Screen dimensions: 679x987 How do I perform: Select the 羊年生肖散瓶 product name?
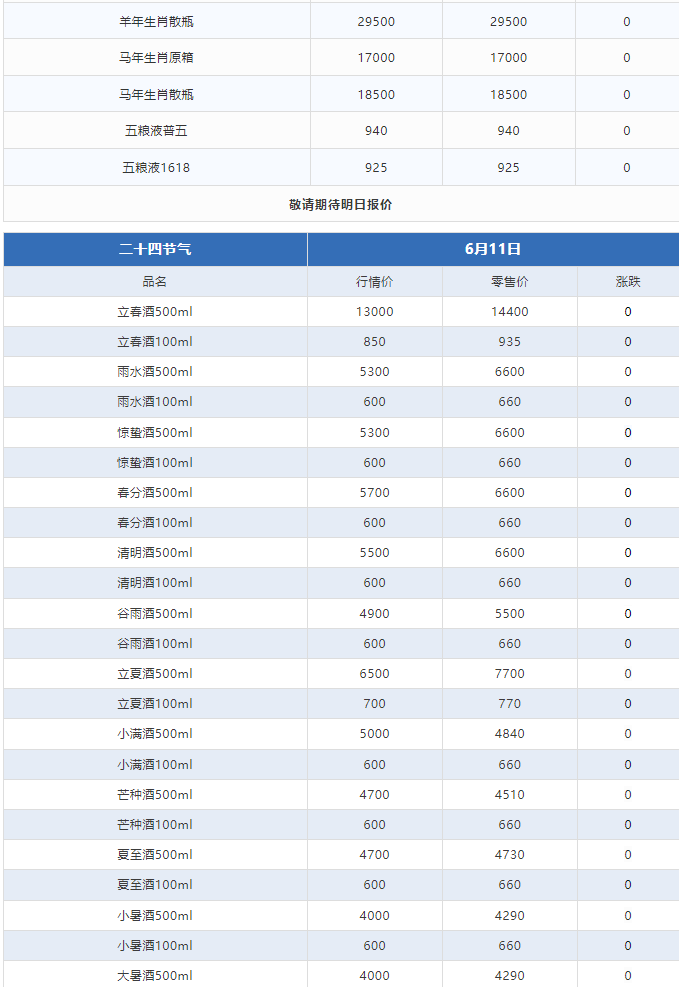click(x=156, y=21)
